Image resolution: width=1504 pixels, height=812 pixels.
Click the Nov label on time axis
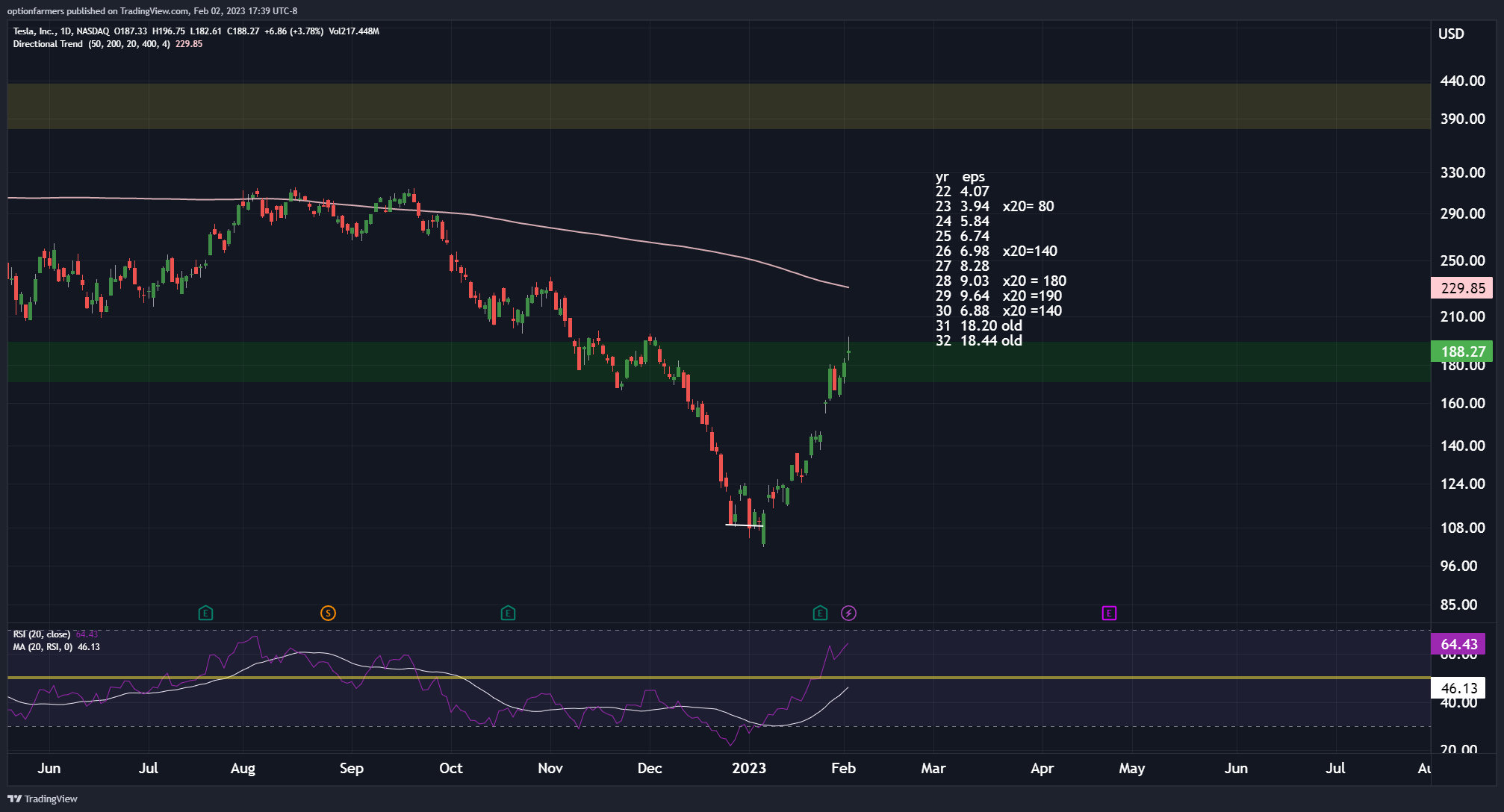(550, 768)
